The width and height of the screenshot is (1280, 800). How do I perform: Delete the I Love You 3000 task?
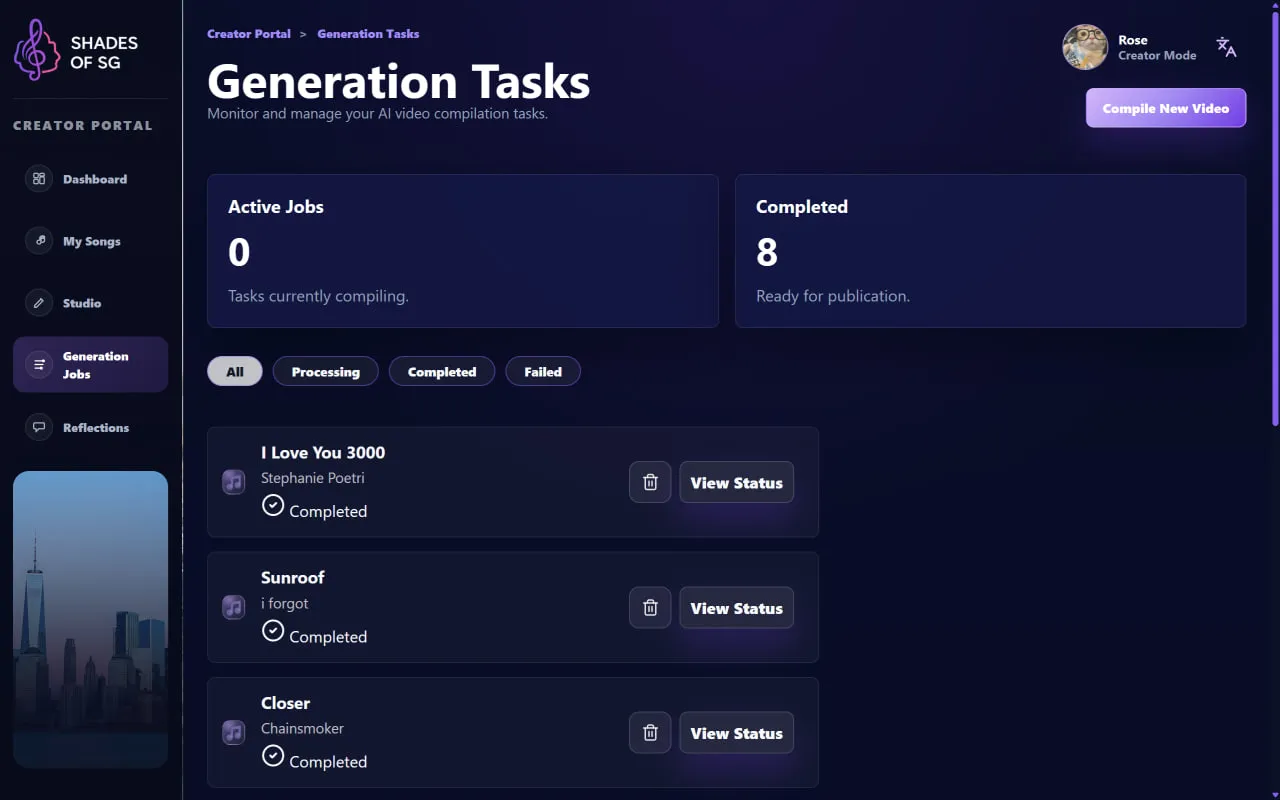(650, 482)
